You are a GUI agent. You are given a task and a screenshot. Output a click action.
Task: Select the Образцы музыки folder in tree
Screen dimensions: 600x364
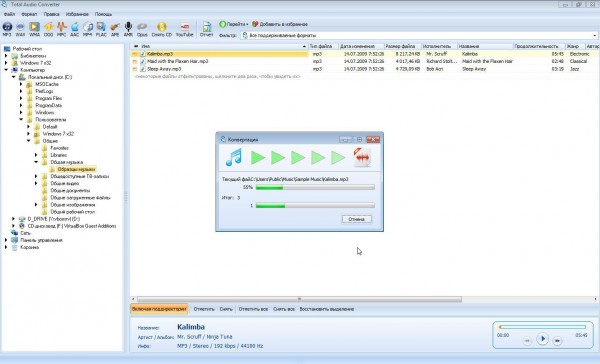pos(76,169)
